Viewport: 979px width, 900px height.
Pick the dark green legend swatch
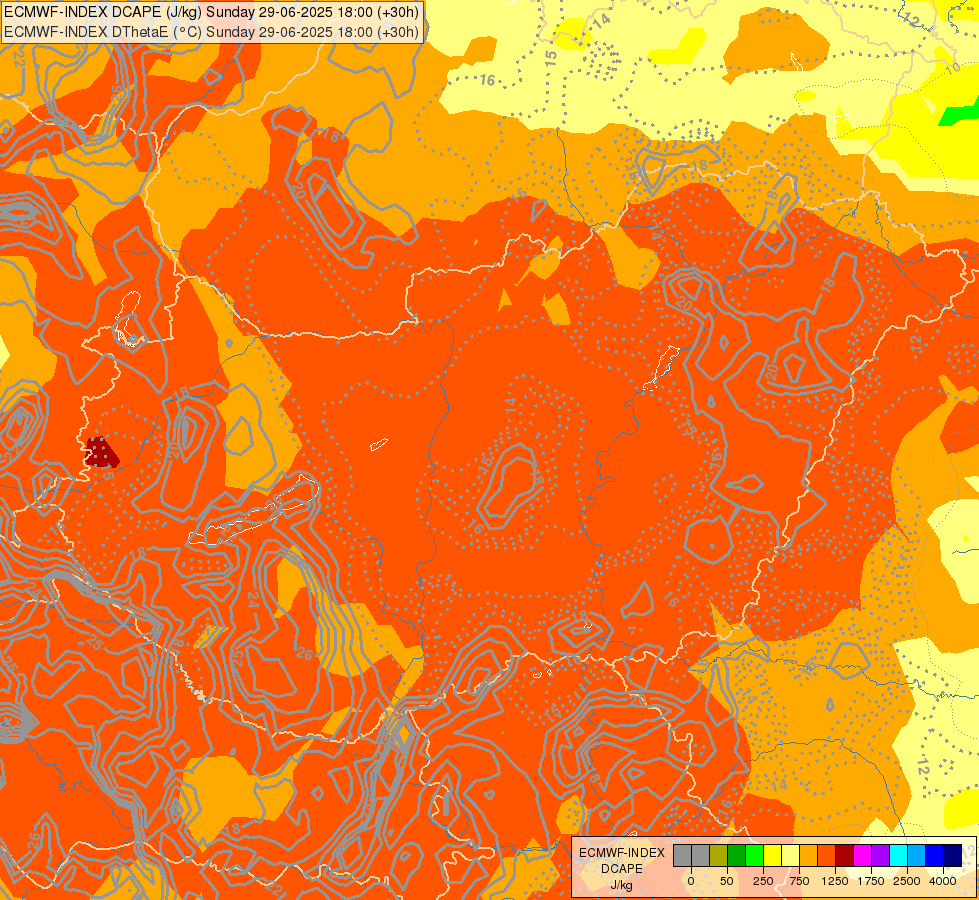pos(736,855)
